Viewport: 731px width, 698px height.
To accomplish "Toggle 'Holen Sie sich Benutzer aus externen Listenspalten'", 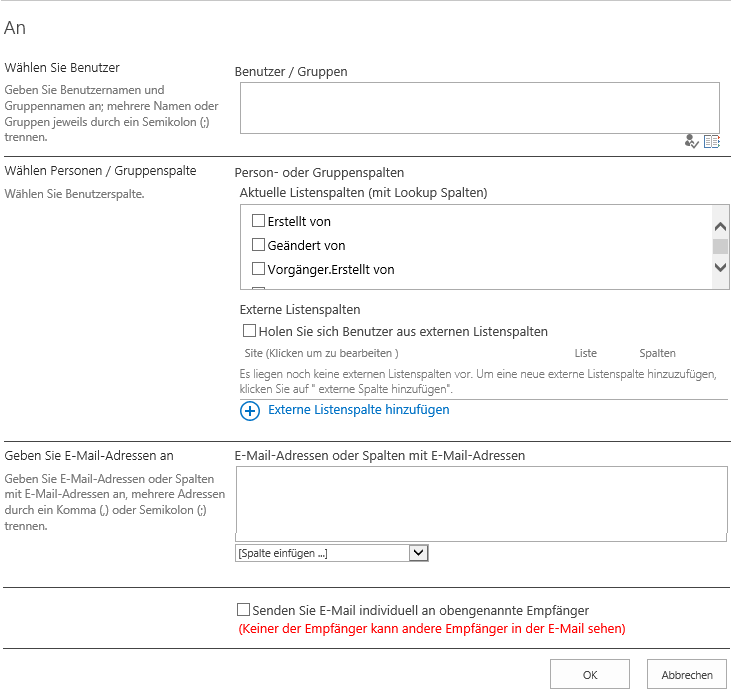I will [x=250, y=331].
